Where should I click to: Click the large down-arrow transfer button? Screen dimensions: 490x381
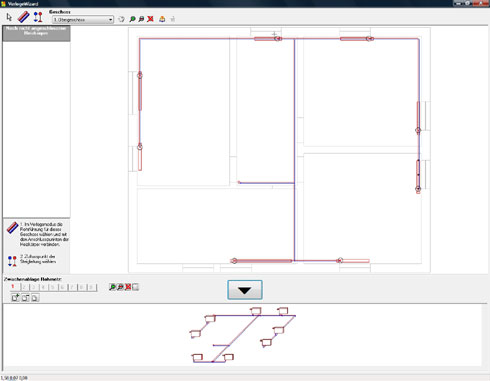pos(245,290)
